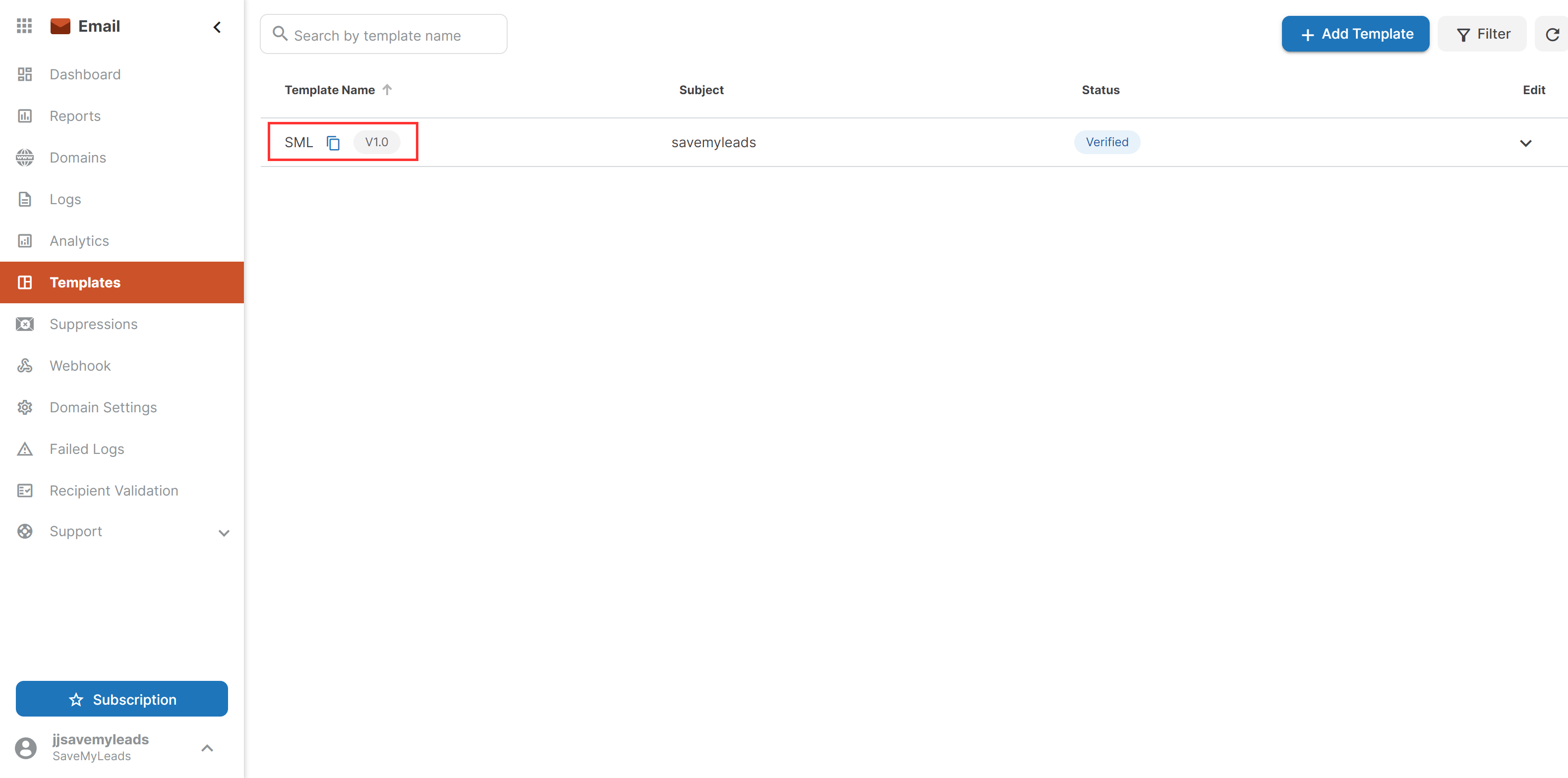Image resolution: width=1568 pixels, height=778 pixels.
Task: Click the Suppressions envelope icon
Action: (25, 324)
